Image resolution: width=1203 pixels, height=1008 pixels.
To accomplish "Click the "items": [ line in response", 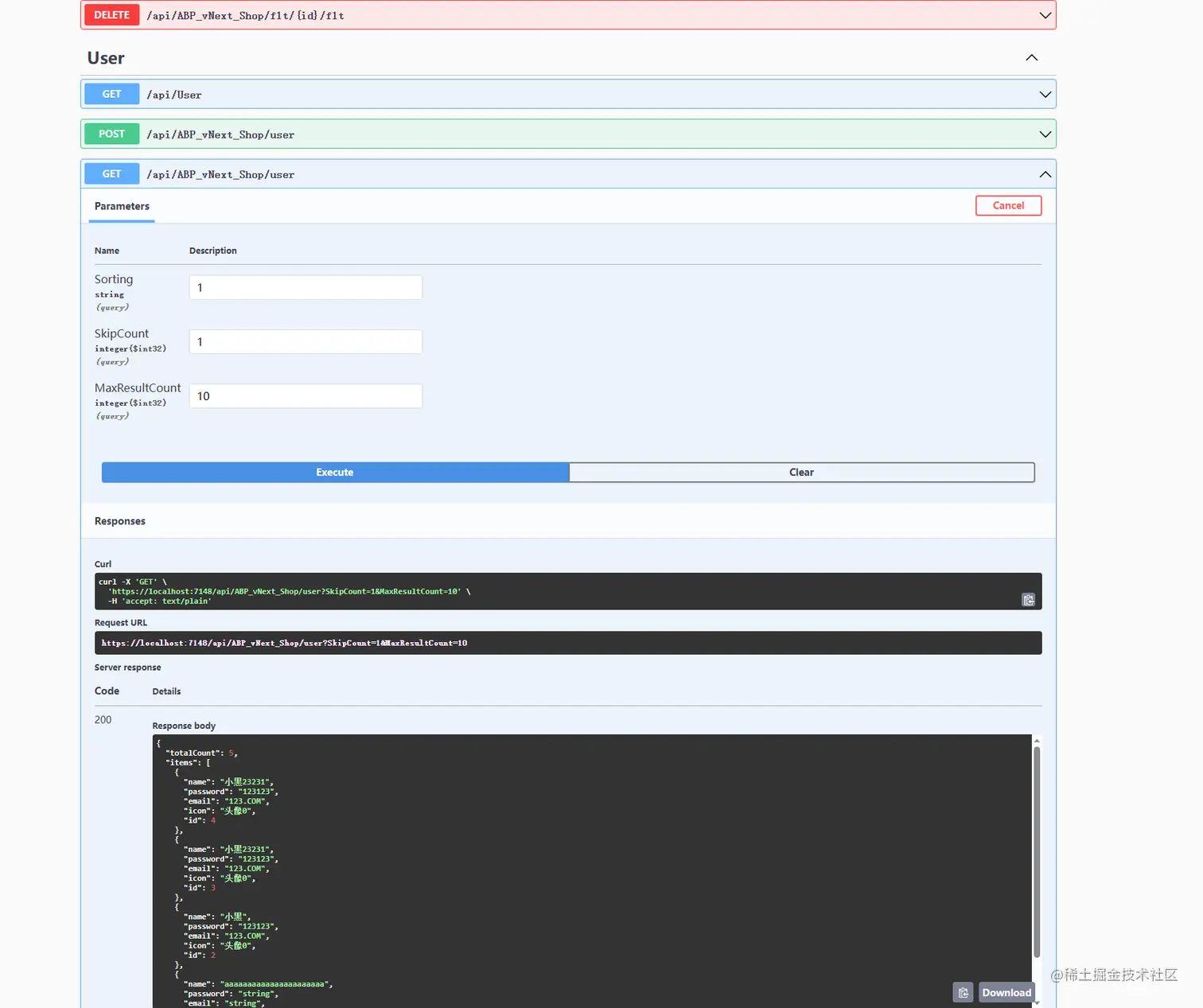I will tap(188, 762).
